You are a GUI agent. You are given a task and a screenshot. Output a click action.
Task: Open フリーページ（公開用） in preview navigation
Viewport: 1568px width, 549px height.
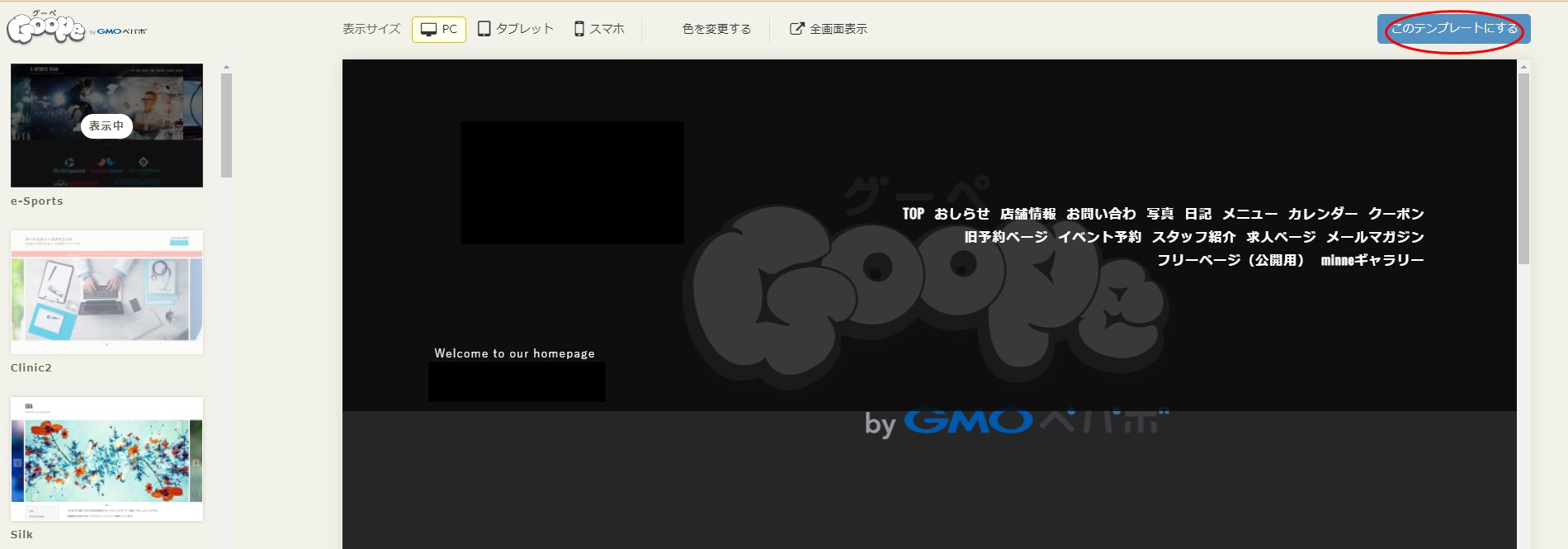pyautogui.click(x=1231, y=260)
